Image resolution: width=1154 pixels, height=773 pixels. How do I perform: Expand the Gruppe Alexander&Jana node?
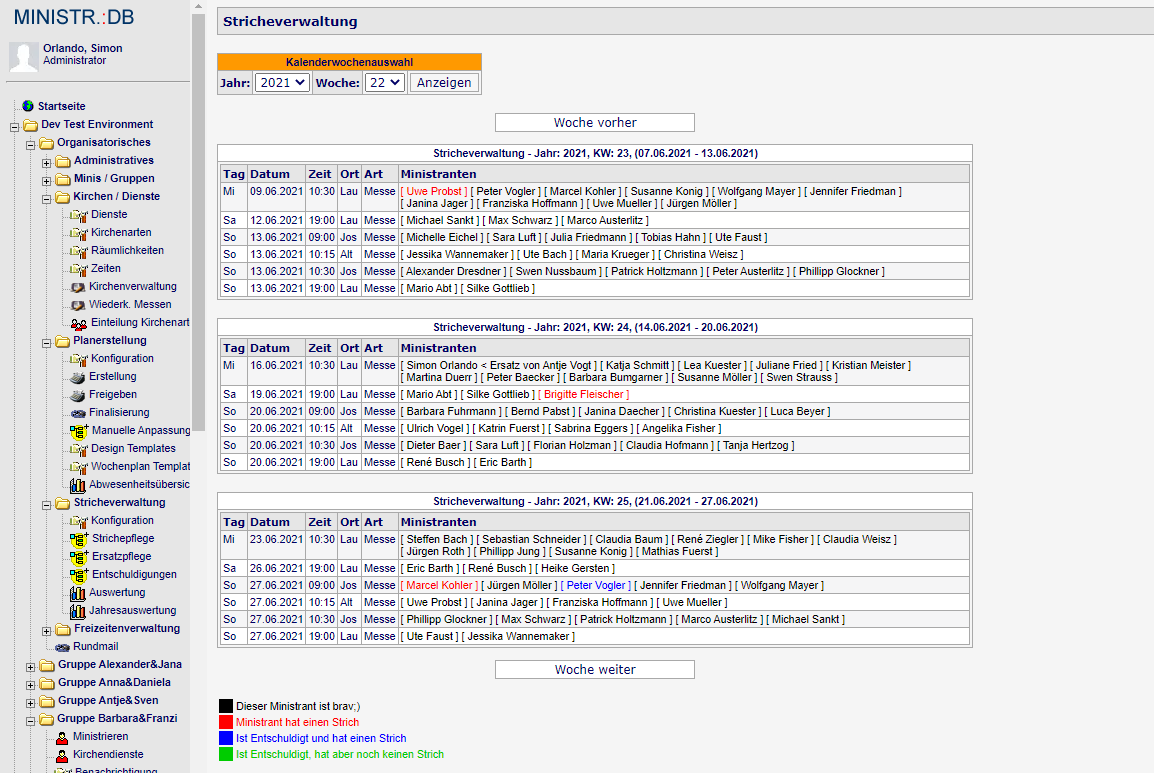[x=30, y=667]
